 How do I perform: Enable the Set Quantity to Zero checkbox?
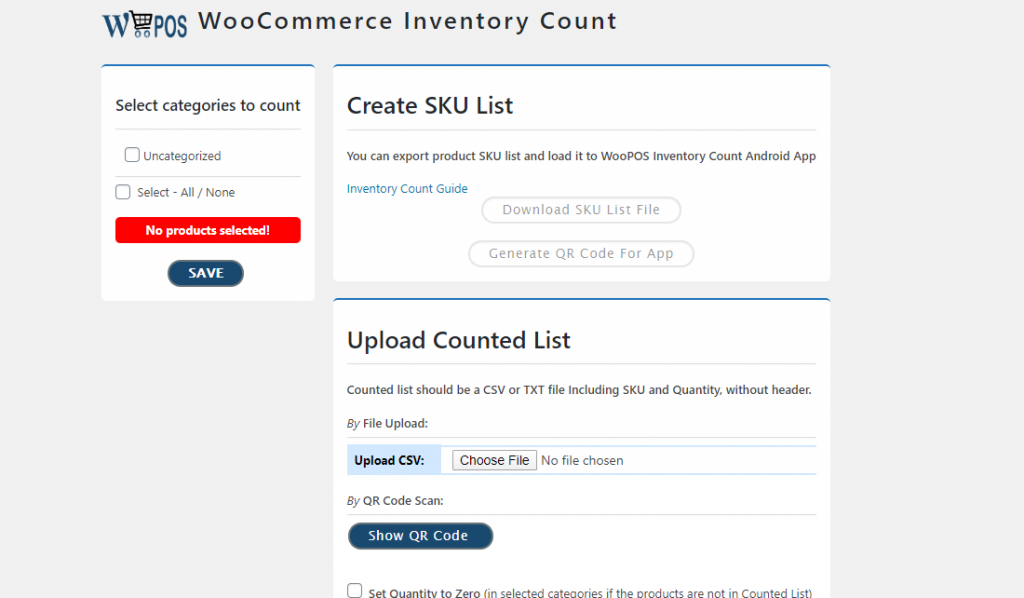[x=355, y=591]
